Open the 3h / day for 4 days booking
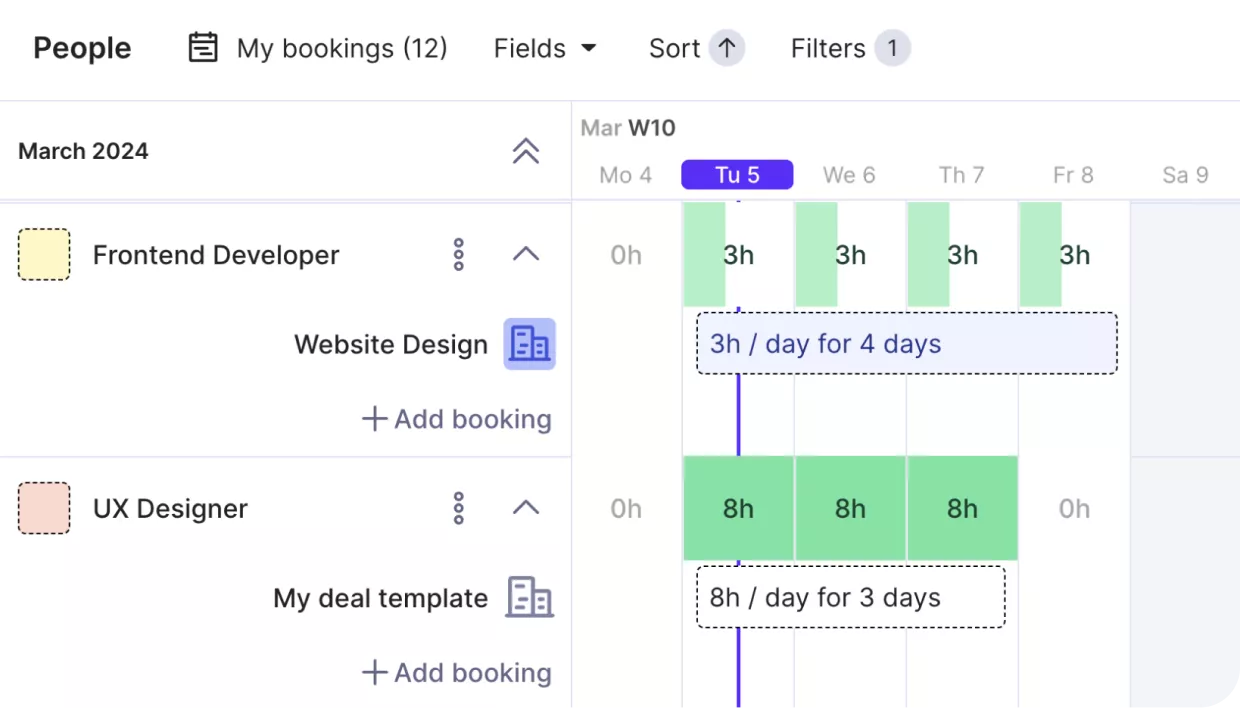 pyautogui.click(x=907, y=344)
